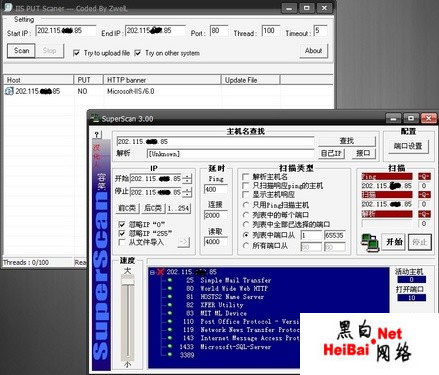Screen dimensions: 439x375
Task: Click the 接口 button
Action: pyautogui.click(x=363, y=153)
